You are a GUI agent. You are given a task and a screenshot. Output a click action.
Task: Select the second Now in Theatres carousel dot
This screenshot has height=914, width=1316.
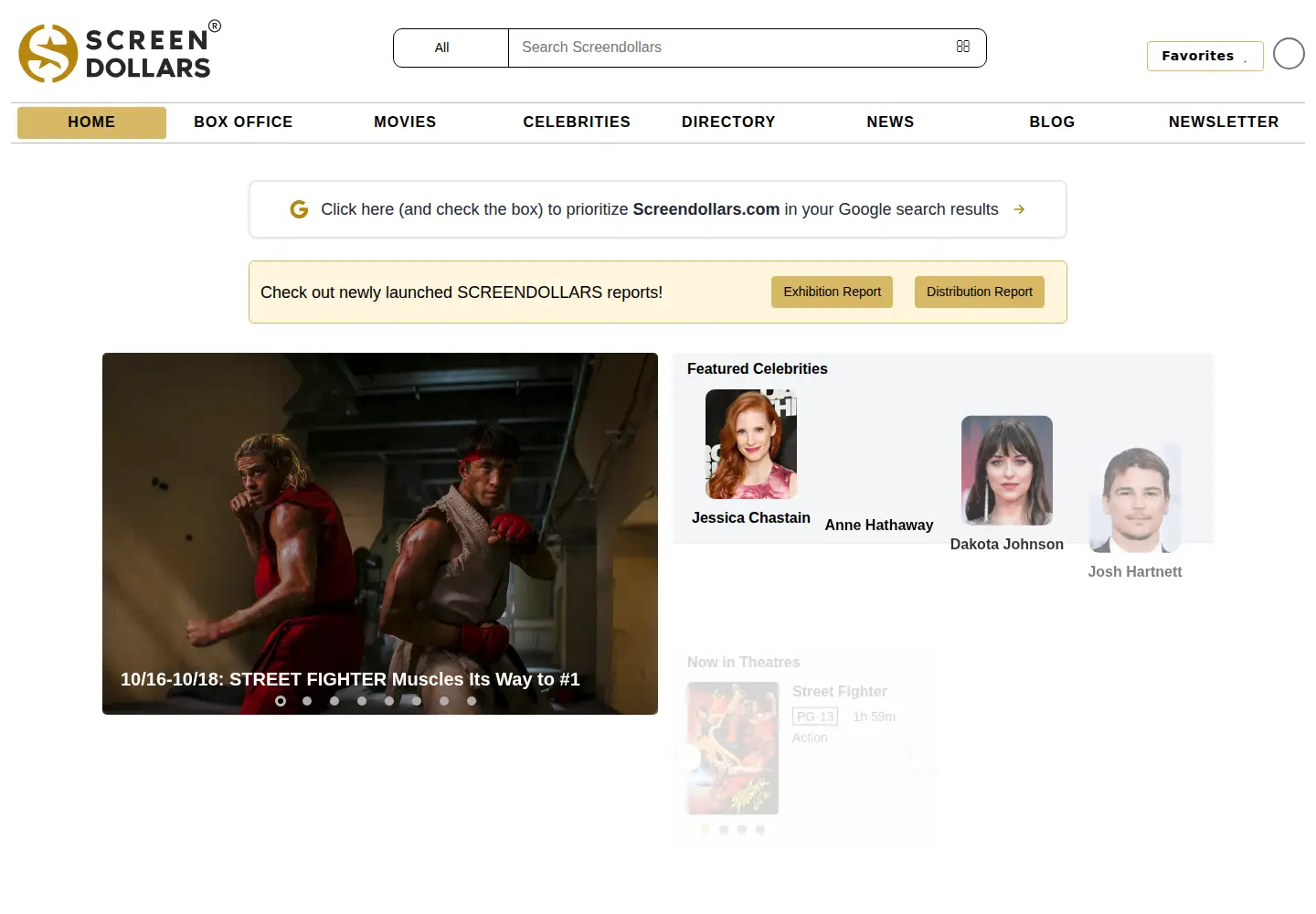point(724,830)
